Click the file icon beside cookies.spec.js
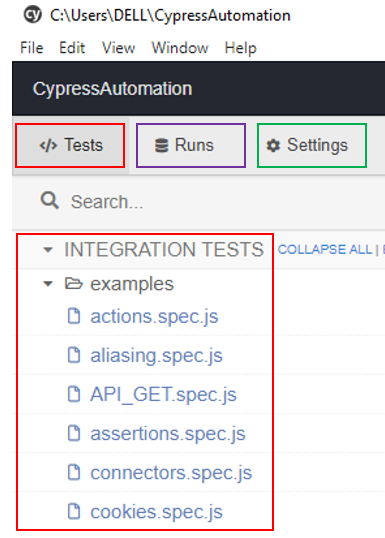Screen dimensions: 385x538 74,512
